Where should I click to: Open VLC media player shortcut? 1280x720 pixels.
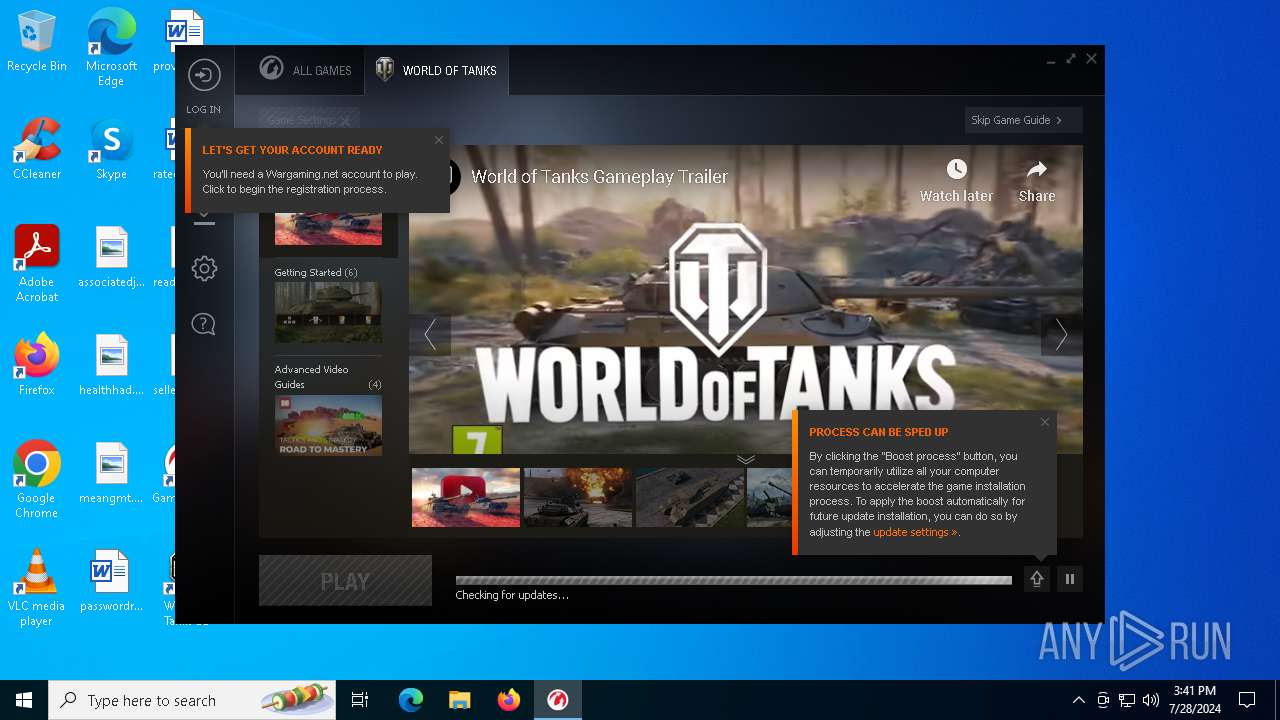(37, 587)
